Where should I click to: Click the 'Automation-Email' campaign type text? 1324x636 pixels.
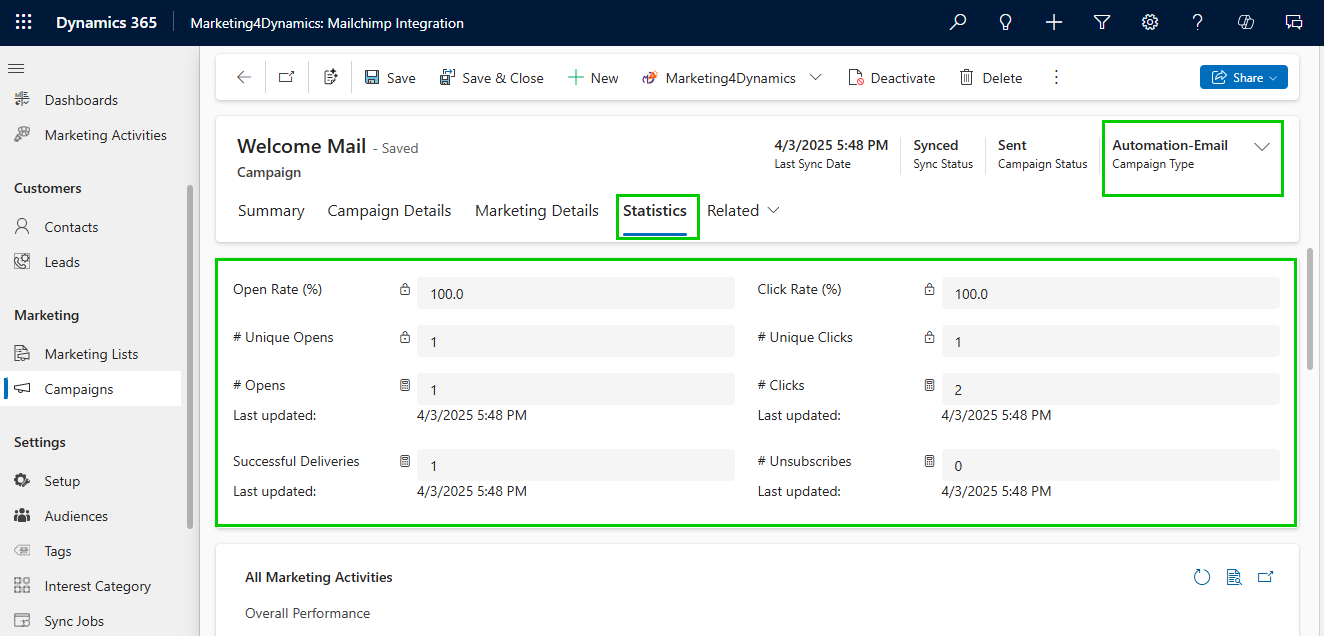(1170, 145)
